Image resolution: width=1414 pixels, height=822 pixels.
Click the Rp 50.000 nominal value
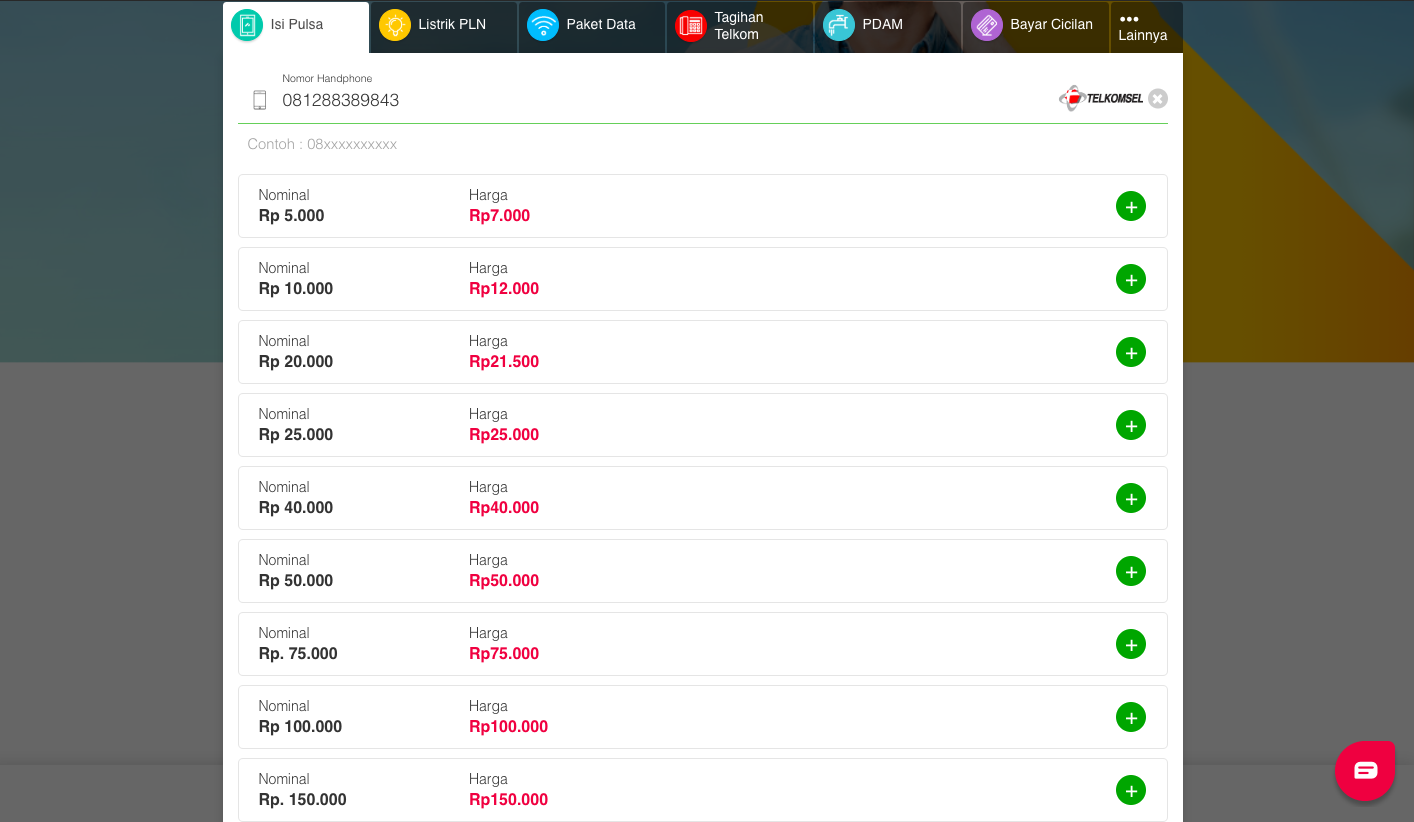point(296,581)
